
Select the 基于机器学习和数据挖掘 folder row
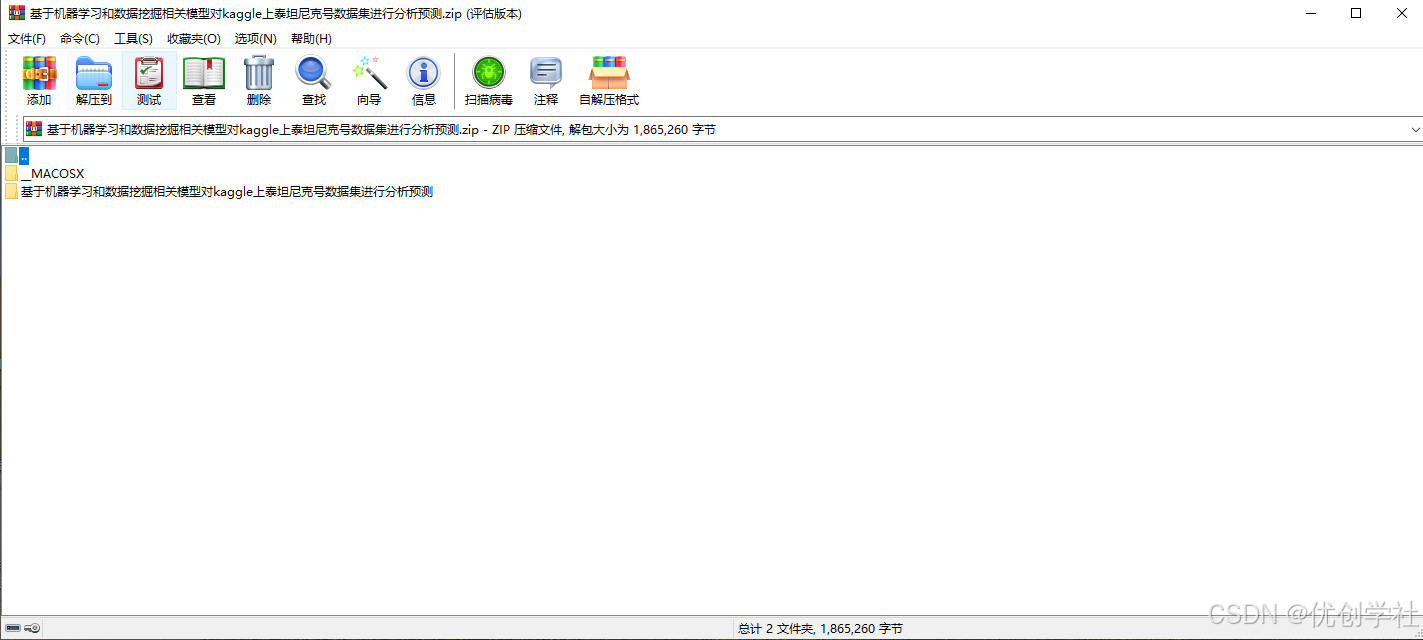point(219,191)
